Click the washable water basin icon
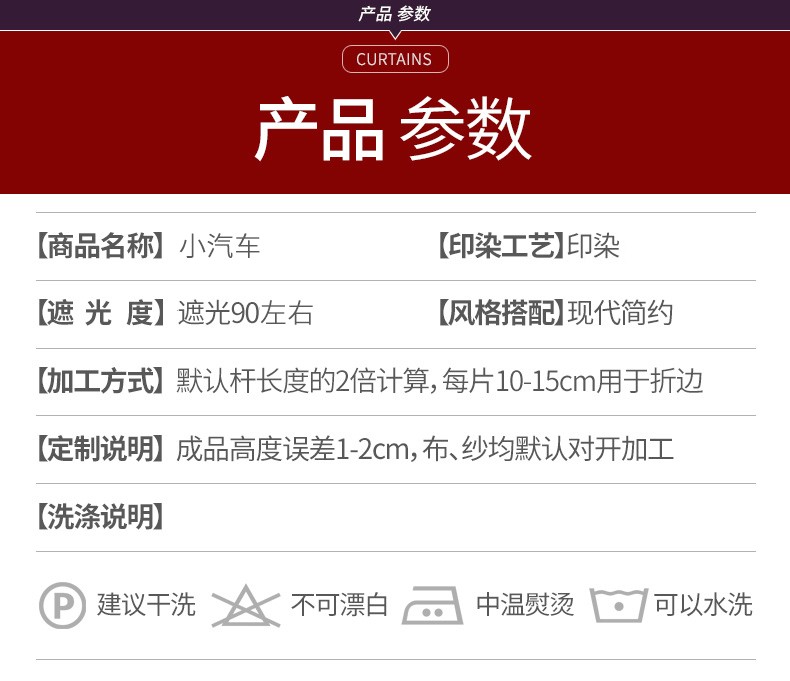Screen dimensions: 790x681 pyautogui.click(x=619, y=605)
